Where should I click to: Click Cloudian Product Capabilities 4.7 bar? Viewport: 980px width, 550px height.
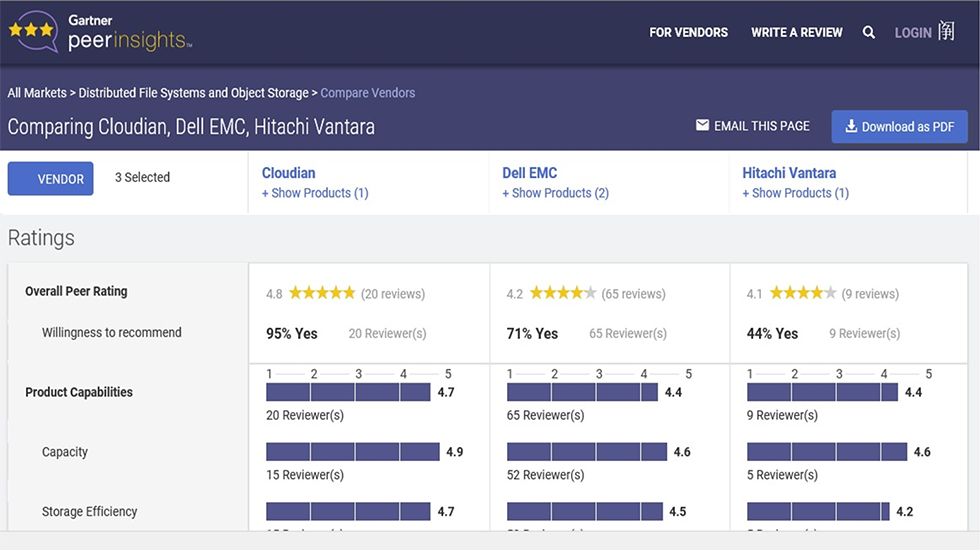[348, 392]
